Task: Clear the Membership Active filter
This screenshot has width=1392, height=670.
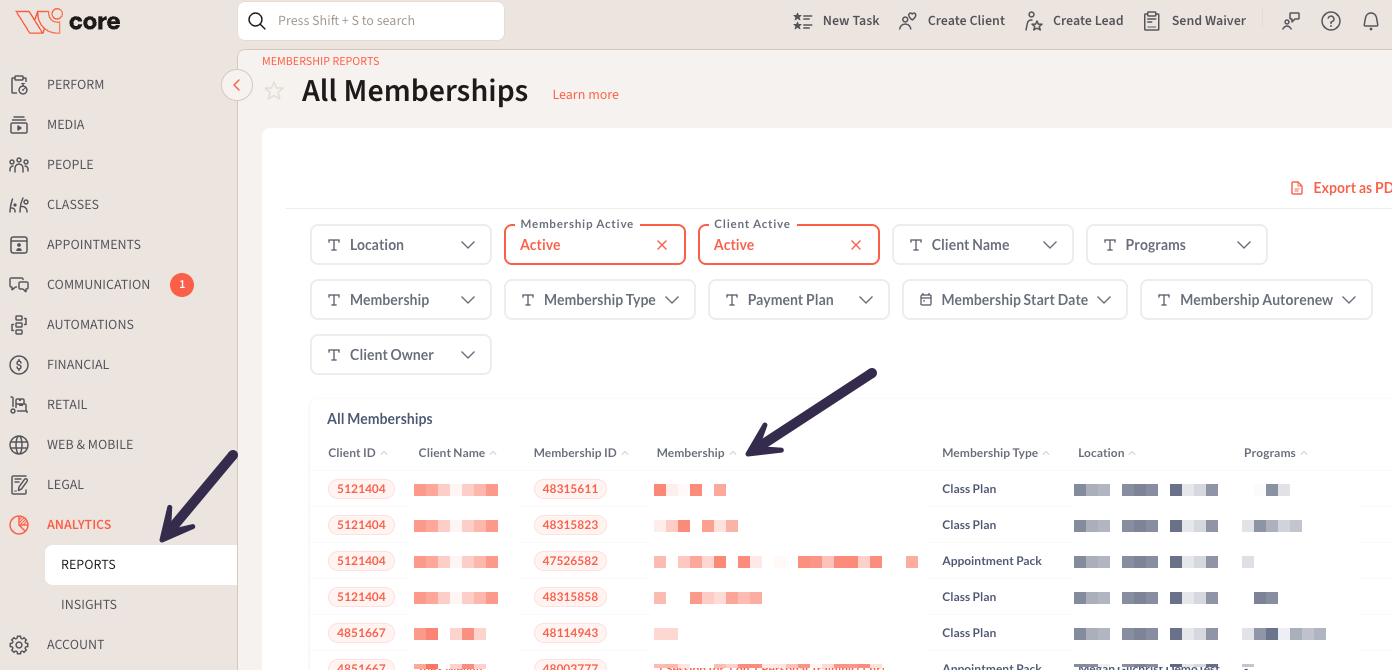Action: 661,245
